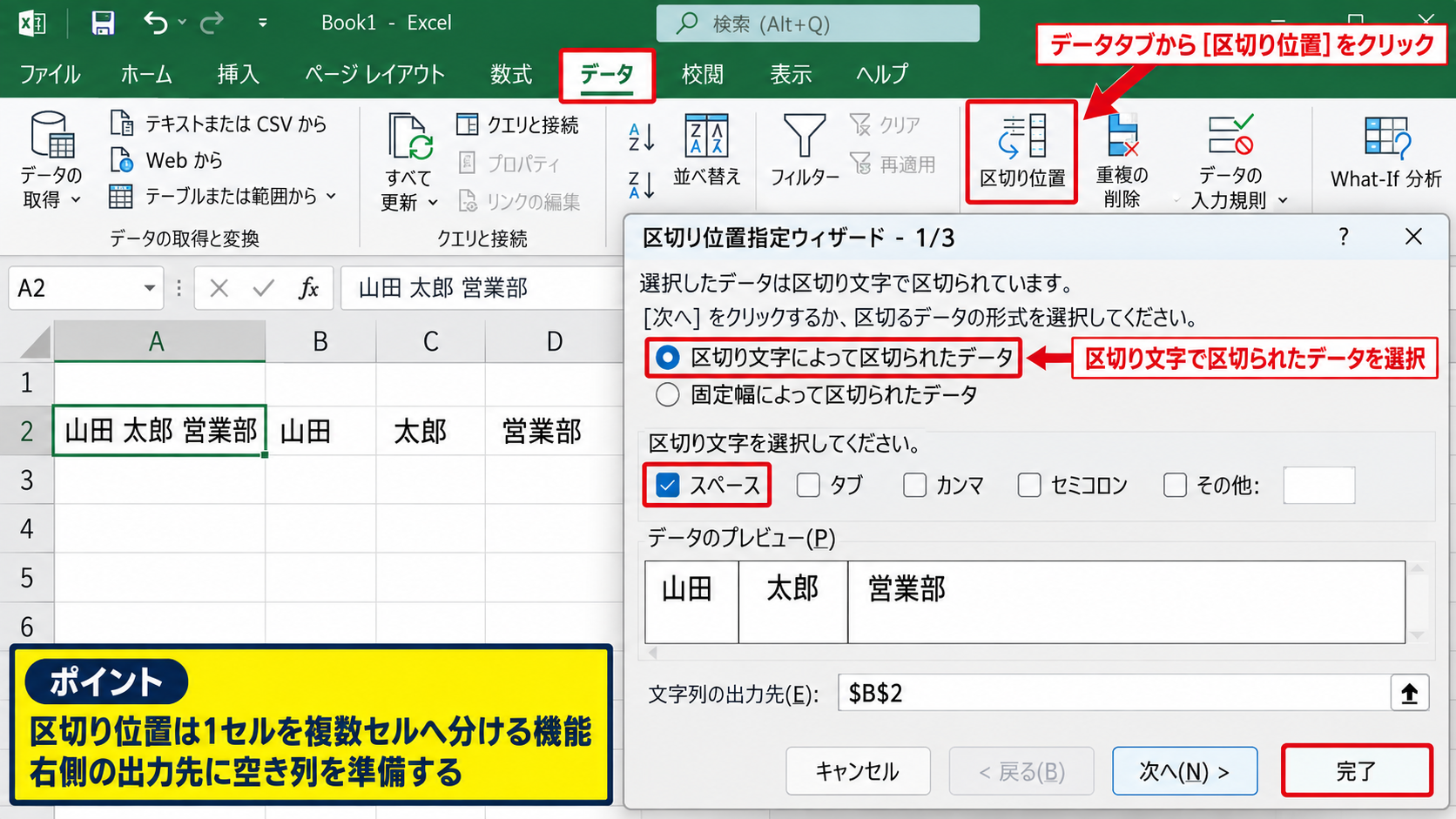Click the wizard help question mark
The height and width of the screenshot is (819, 1456).
(x=1344, y=237)
